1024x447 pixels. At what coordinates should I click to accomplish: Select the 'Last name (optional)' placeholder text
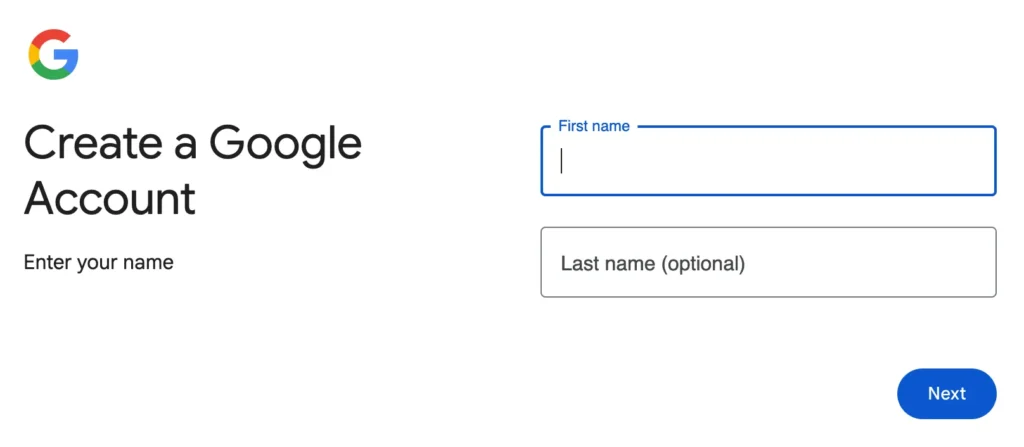click(x=652, y=264)
